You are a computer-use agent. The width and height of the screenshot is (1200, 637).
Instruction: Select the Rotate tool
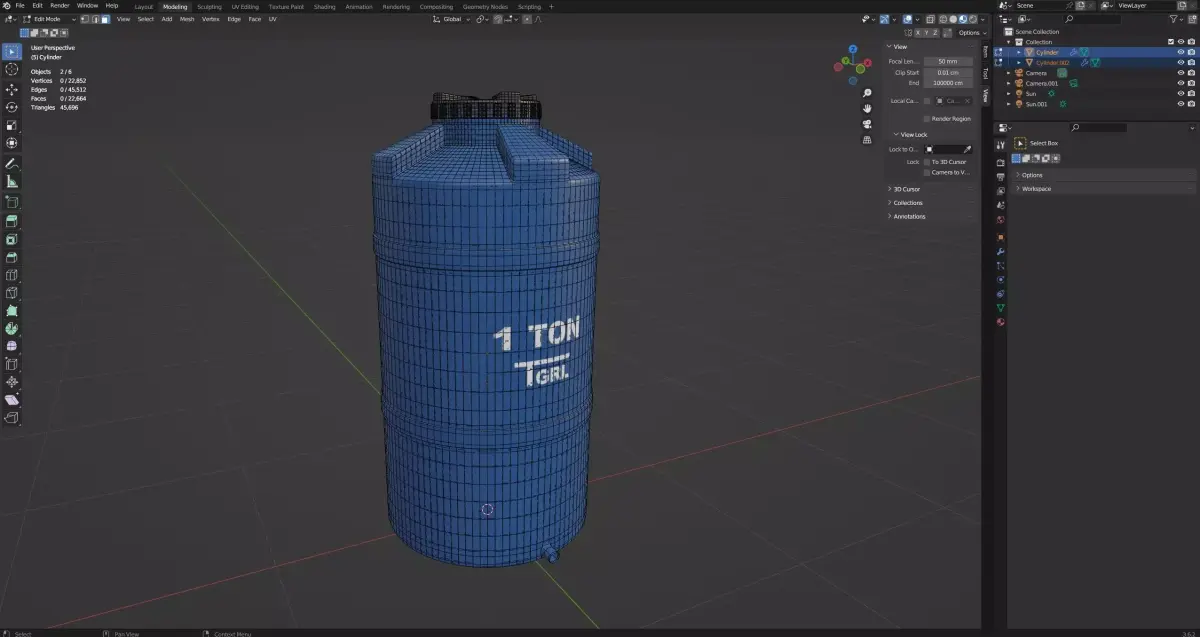tap(12, 107)
